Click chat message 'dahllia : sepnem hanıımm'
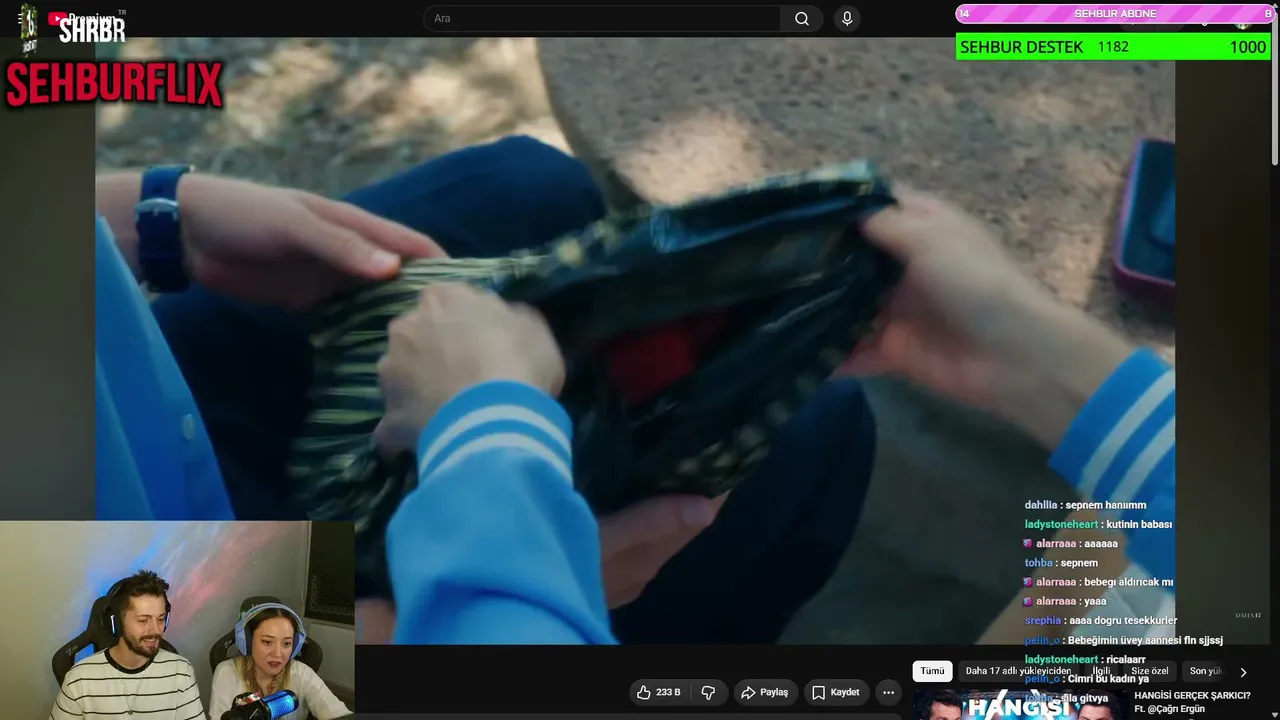The width and height of the screenshot is (1280, 720). tap(1085, 505)
